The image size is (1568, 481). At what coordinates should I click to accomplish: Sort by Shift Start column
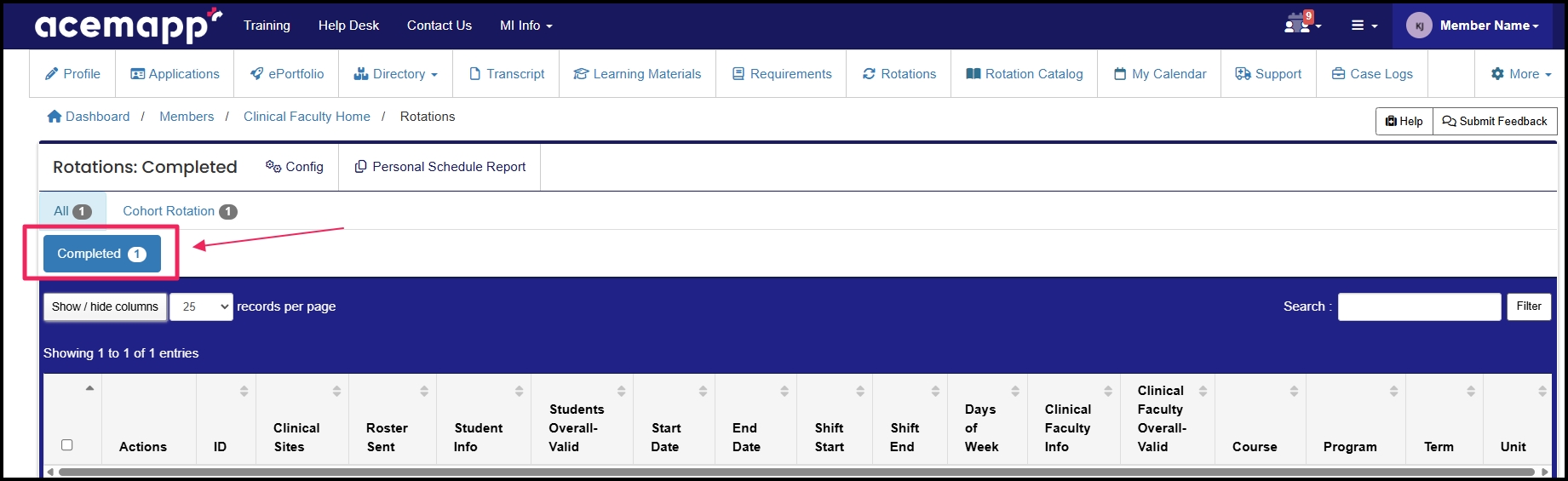860,391
